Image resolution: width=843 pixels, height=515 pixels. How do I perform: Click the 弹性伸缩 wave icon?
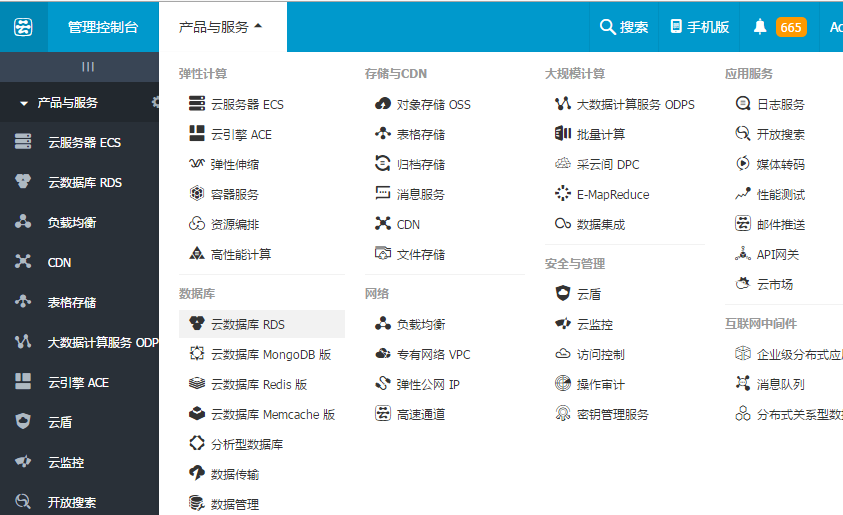point(197,163)
